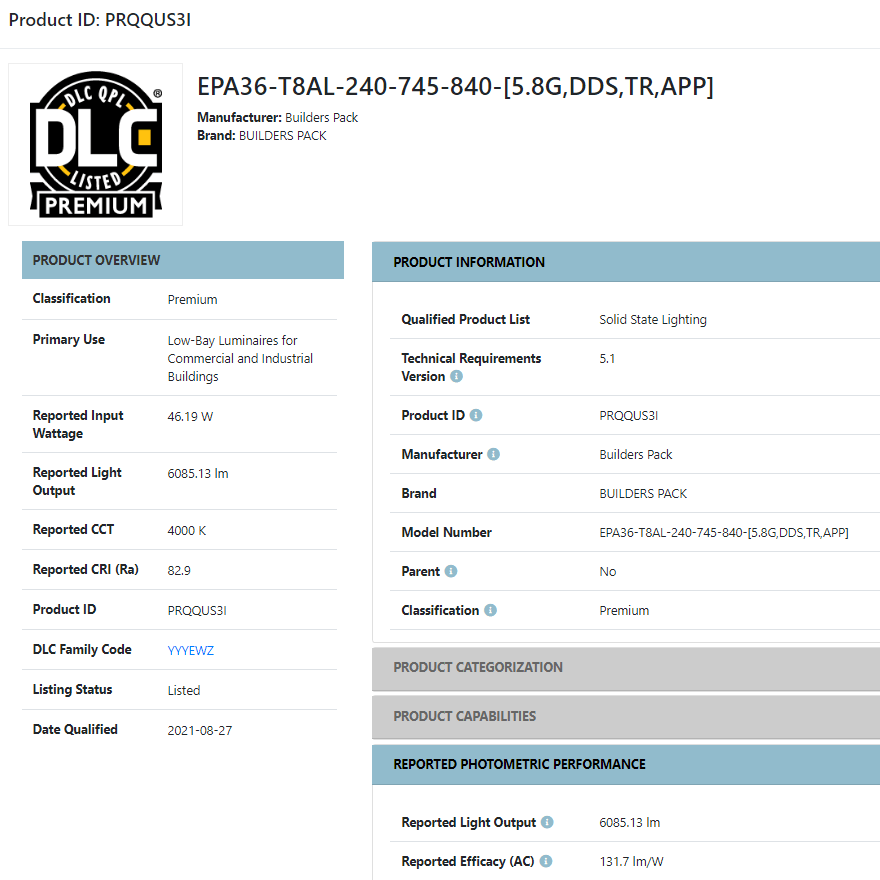
Task: Click the Product ID title at page top
Action: click(100, 20)
